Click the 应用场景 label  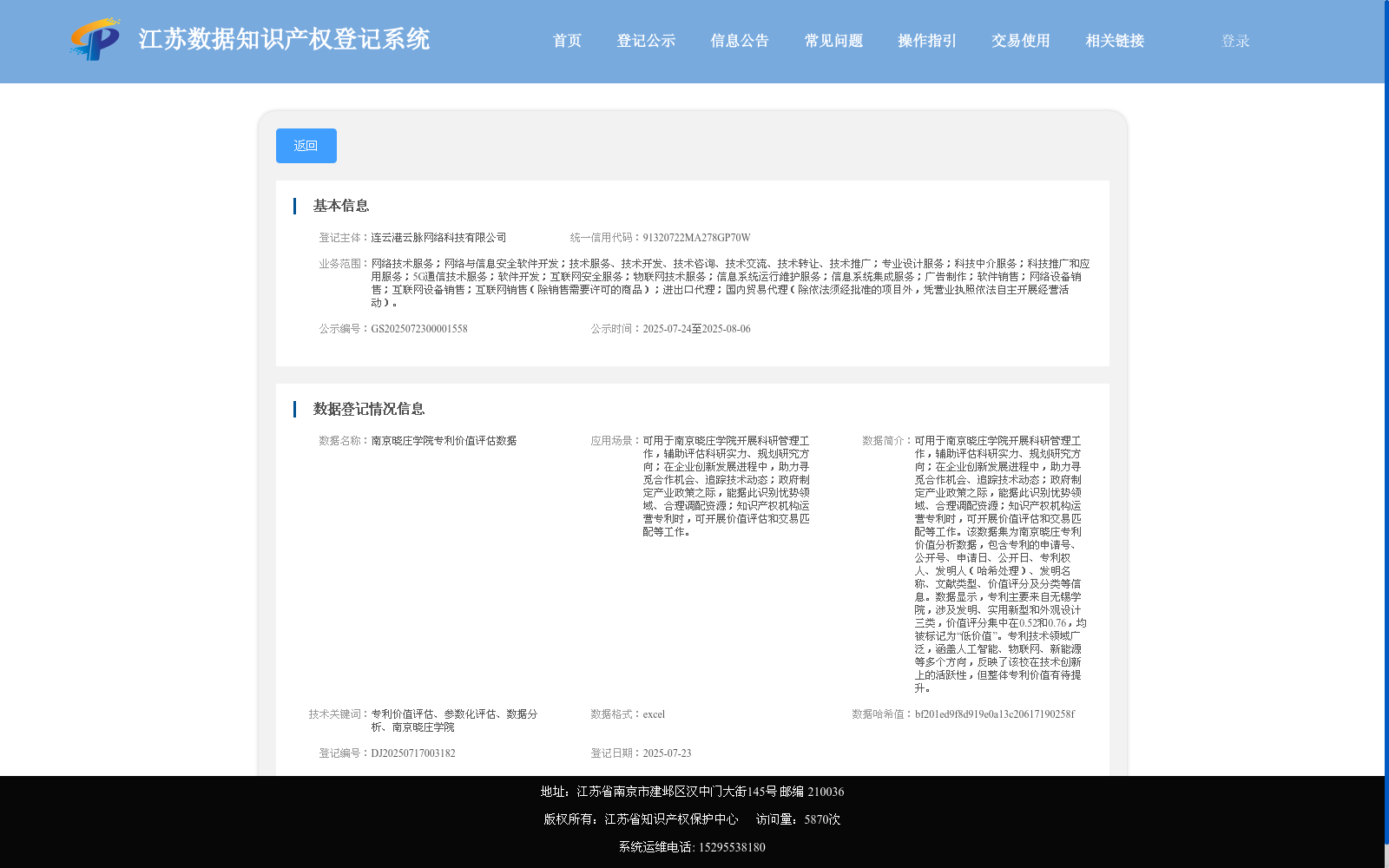(x=616, y=441)
